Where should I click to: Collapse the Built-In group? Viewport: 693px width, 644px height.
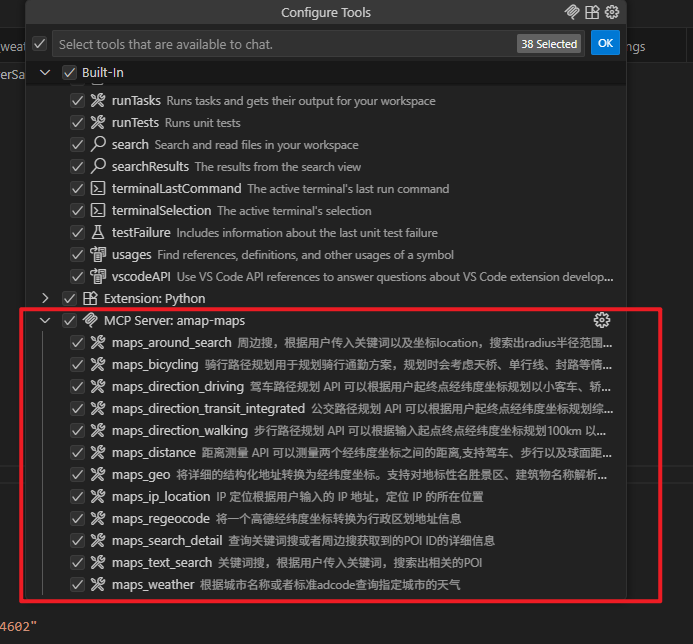[45, 72]
